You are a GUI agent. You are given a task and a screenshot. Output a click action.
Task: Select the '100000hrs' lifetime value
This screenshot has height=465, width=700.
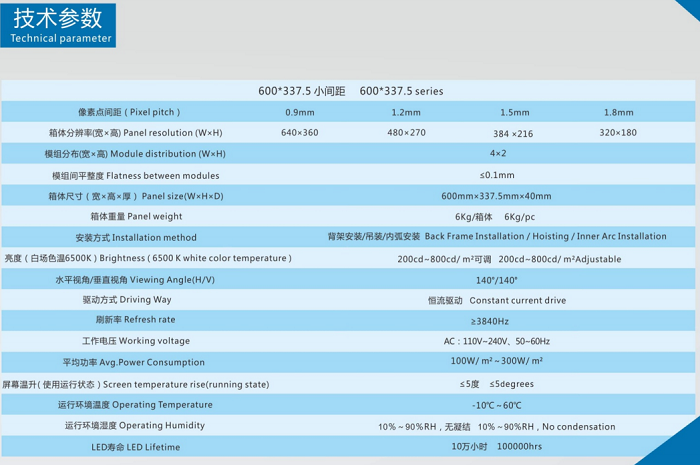pyautogui.click(x=520, y=447)
